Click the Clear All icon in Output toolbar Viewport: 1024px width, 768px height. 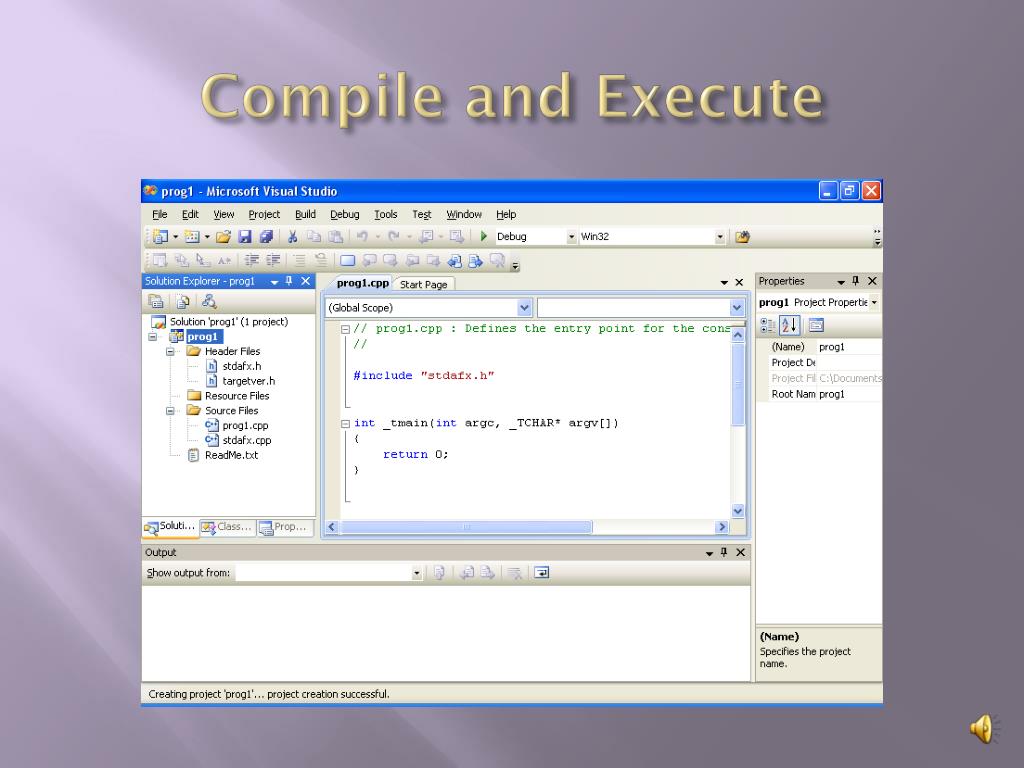pyautogui.click(x=515, y=573)
